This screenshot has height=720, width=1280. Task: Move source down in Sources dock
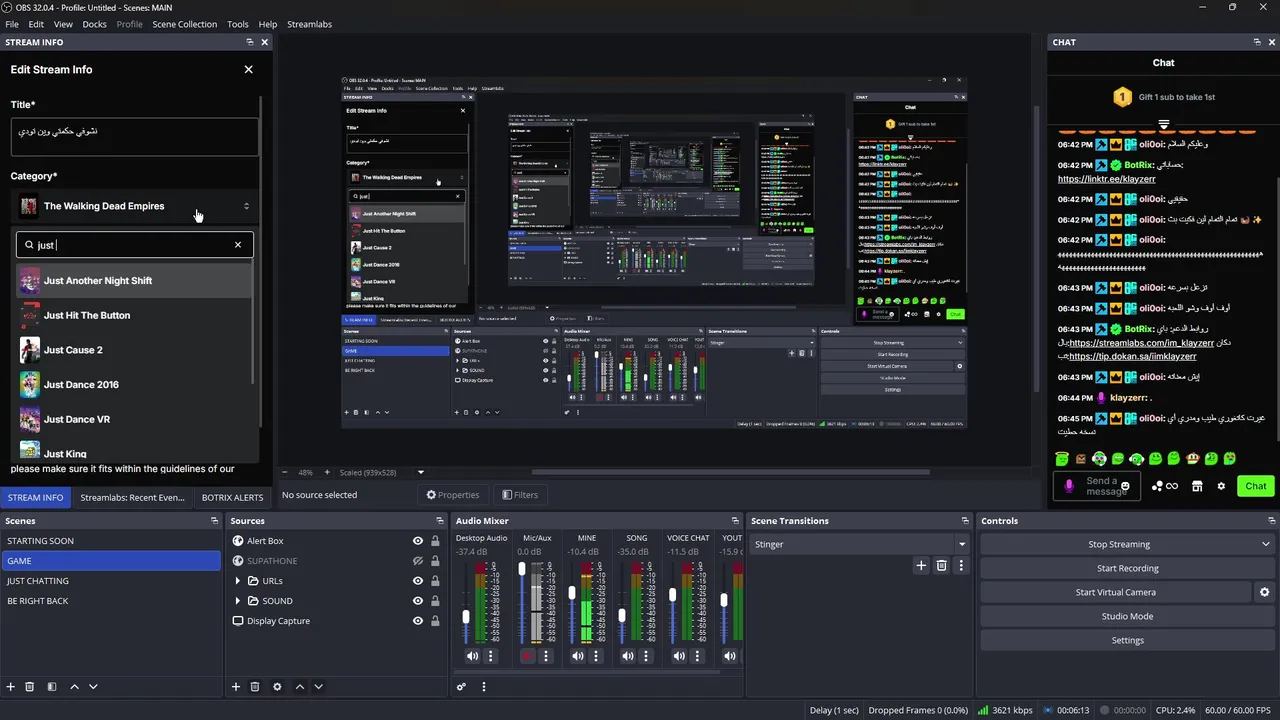(x=318, y=687)
